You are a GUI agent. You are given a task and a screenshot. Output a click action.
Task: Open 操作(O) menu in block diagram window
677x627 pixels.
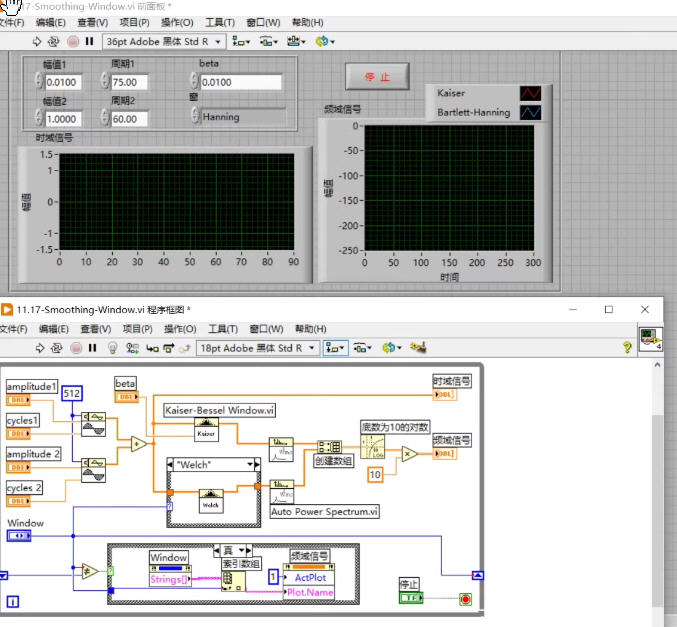(x=180, y=329)
